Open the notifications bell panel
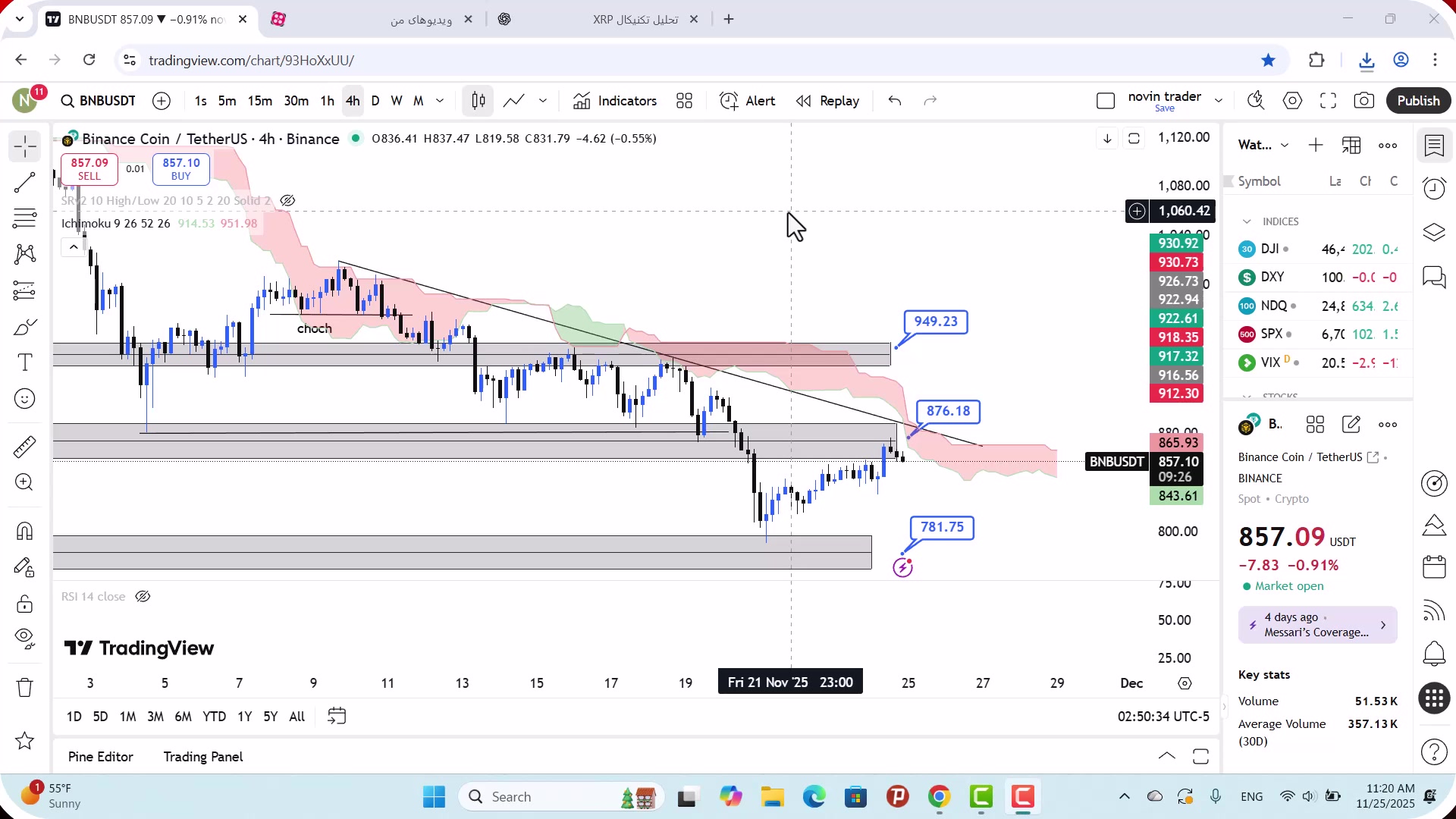Viewport: 1456px width, 819px height. 1434,653
